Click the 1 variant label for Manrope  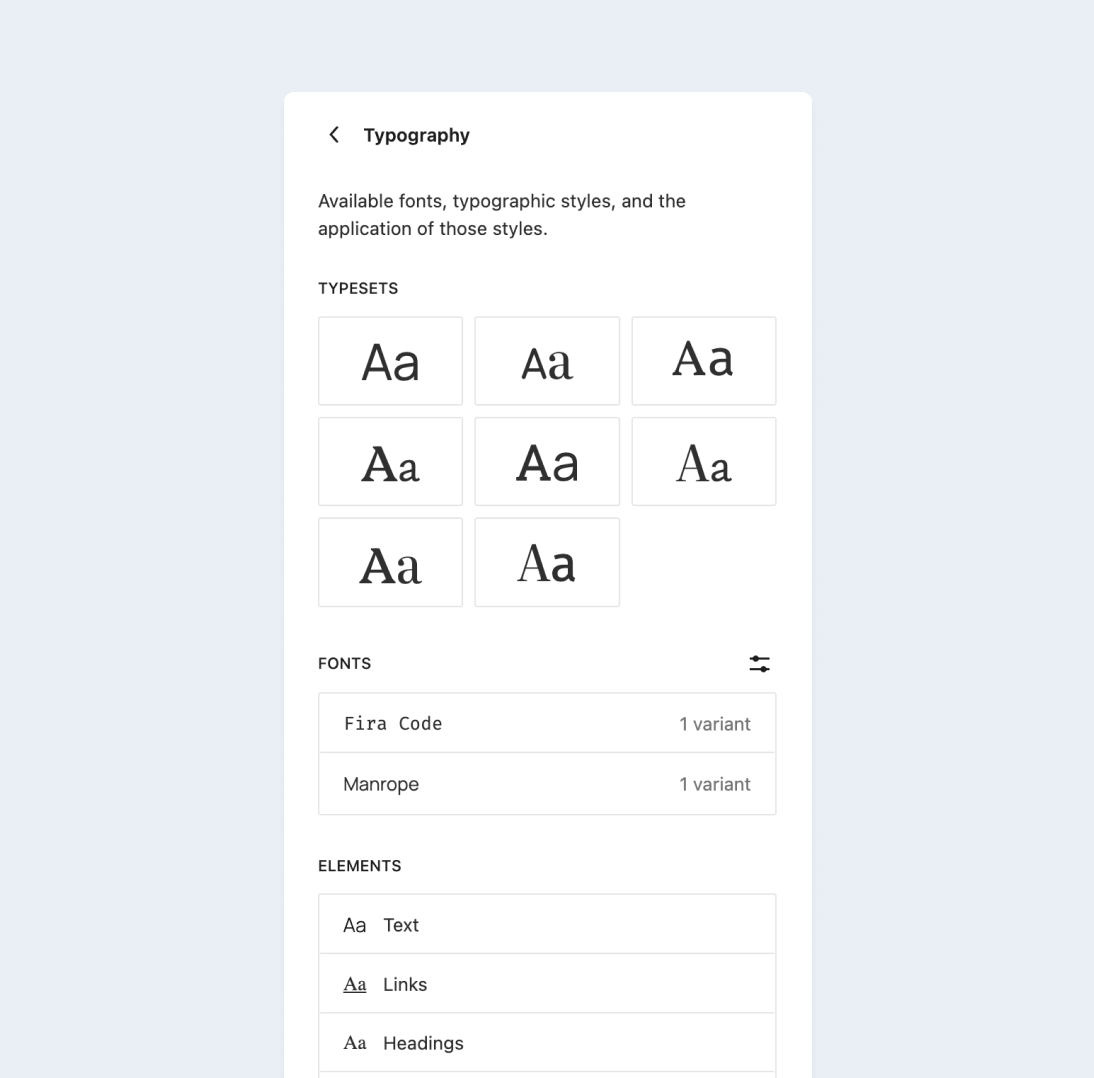point(714,784)
